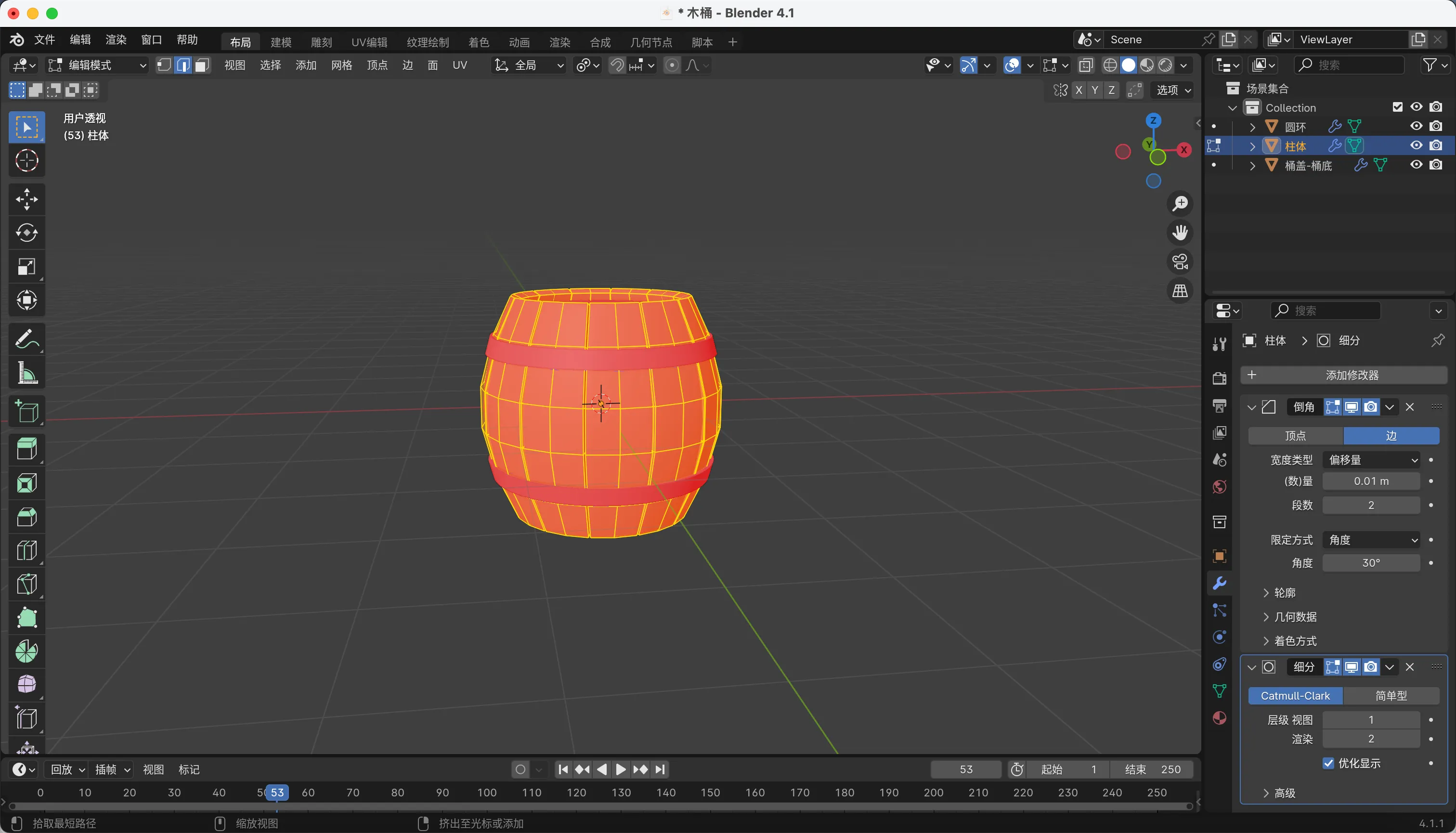Hide 圆环 object in viewport
This screenshot has height=833, width=1456.
pyautogui.click(x=1416, y=126)
